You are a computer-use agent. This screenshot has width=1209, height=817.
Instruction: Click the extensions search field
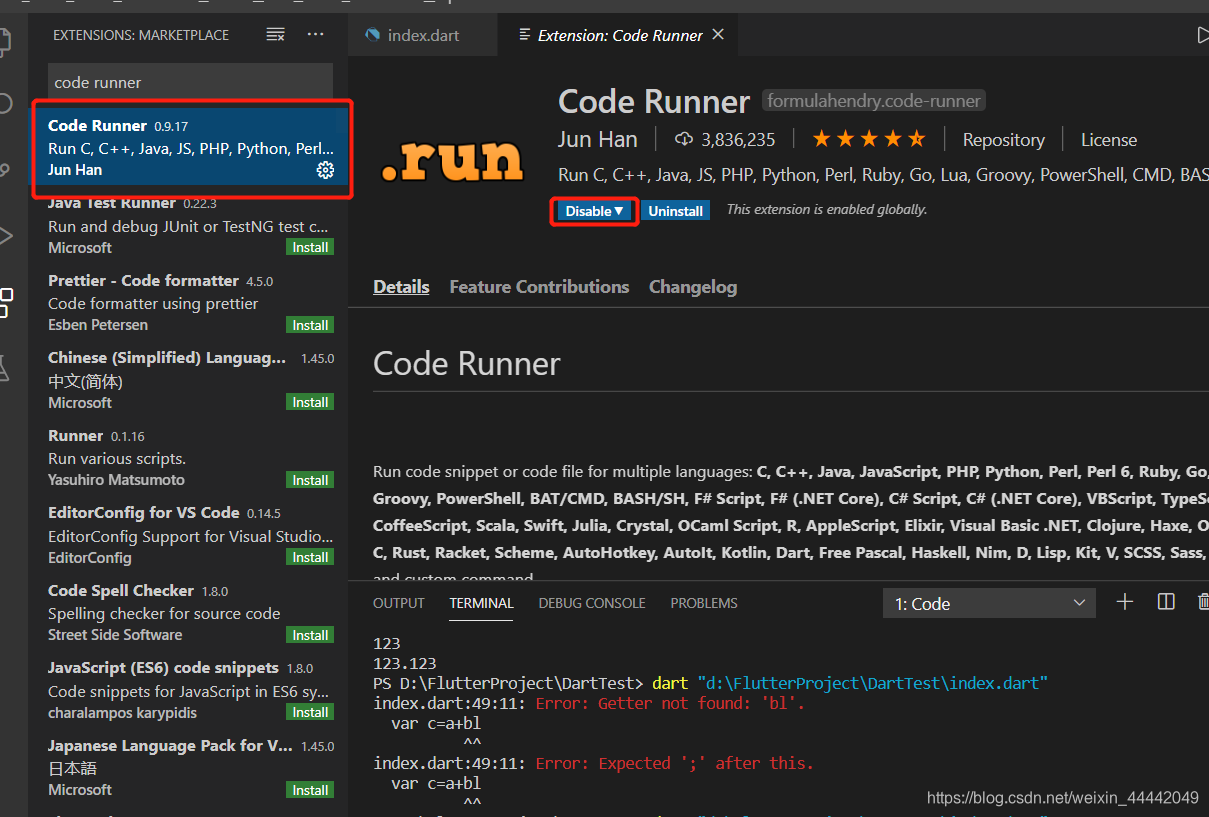pos(190,82)
